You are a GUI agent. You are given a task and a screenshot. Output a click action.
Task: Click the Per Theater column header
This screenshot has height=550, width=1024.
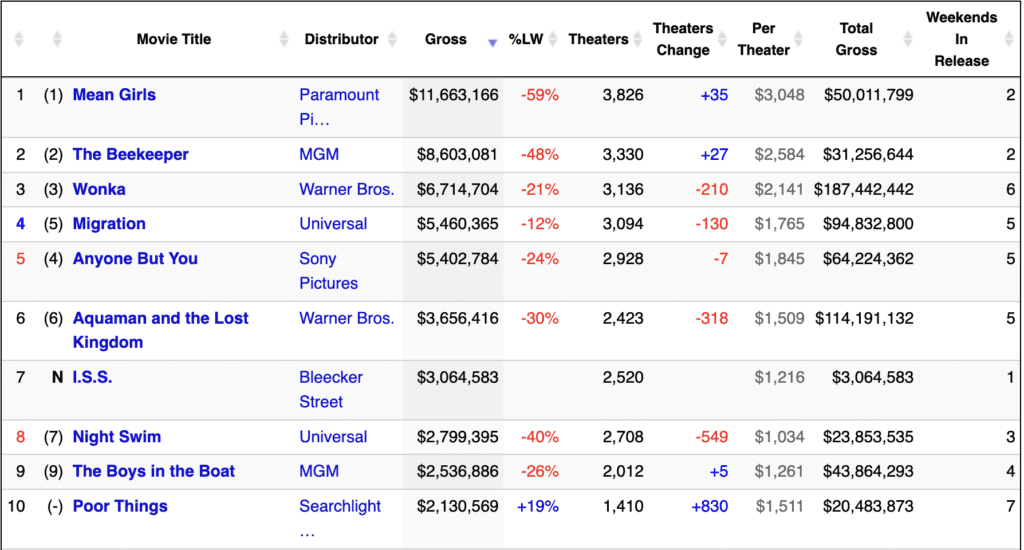[x=763, y=39]
